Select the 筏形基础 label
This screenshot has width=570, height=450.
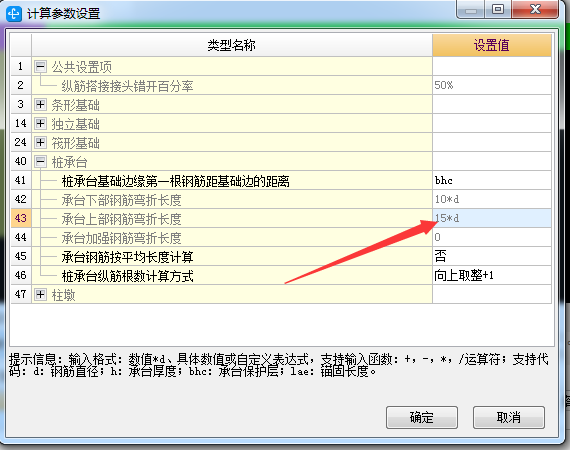point(75,143)
